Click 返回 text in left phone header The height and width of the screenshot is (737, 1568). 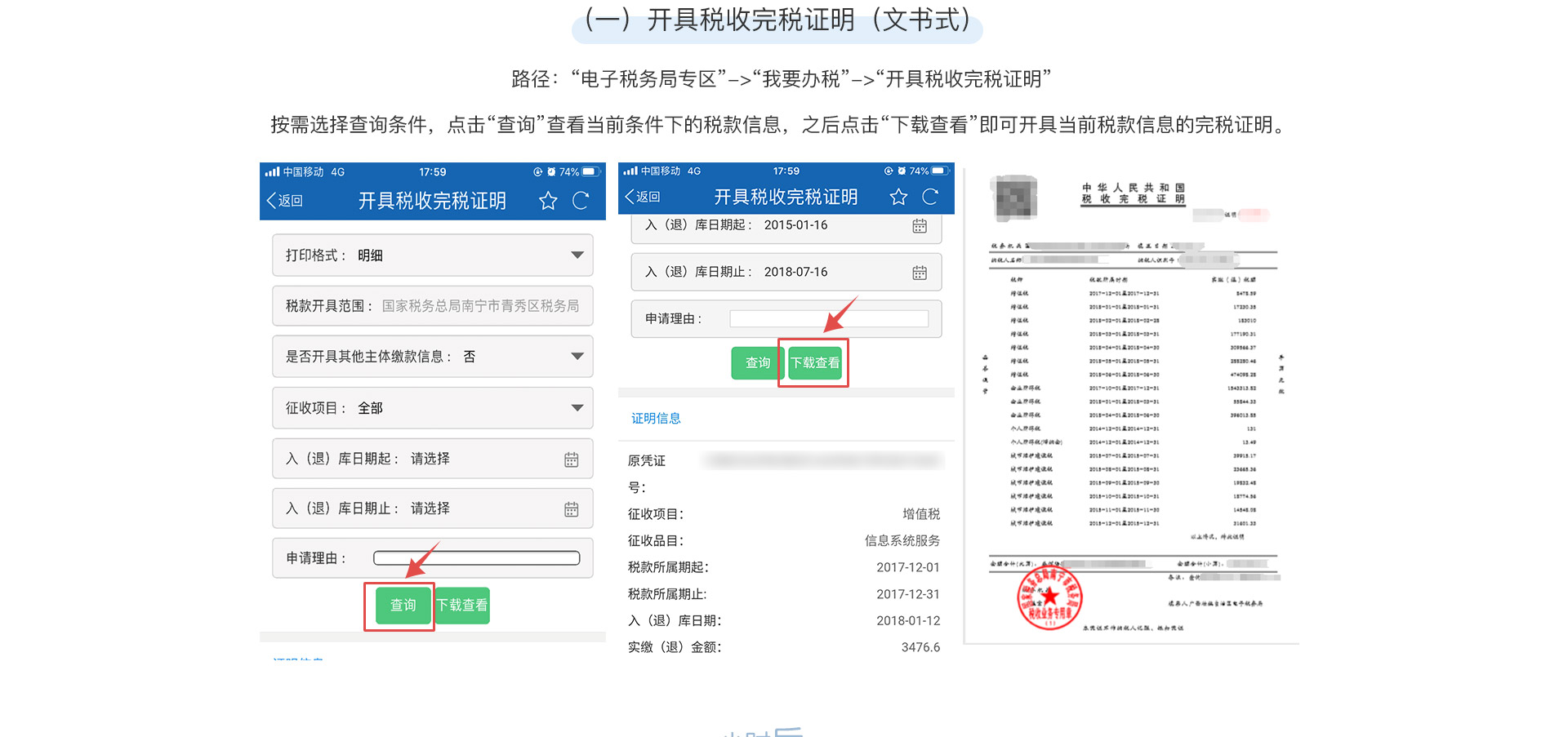pos(290,201)
